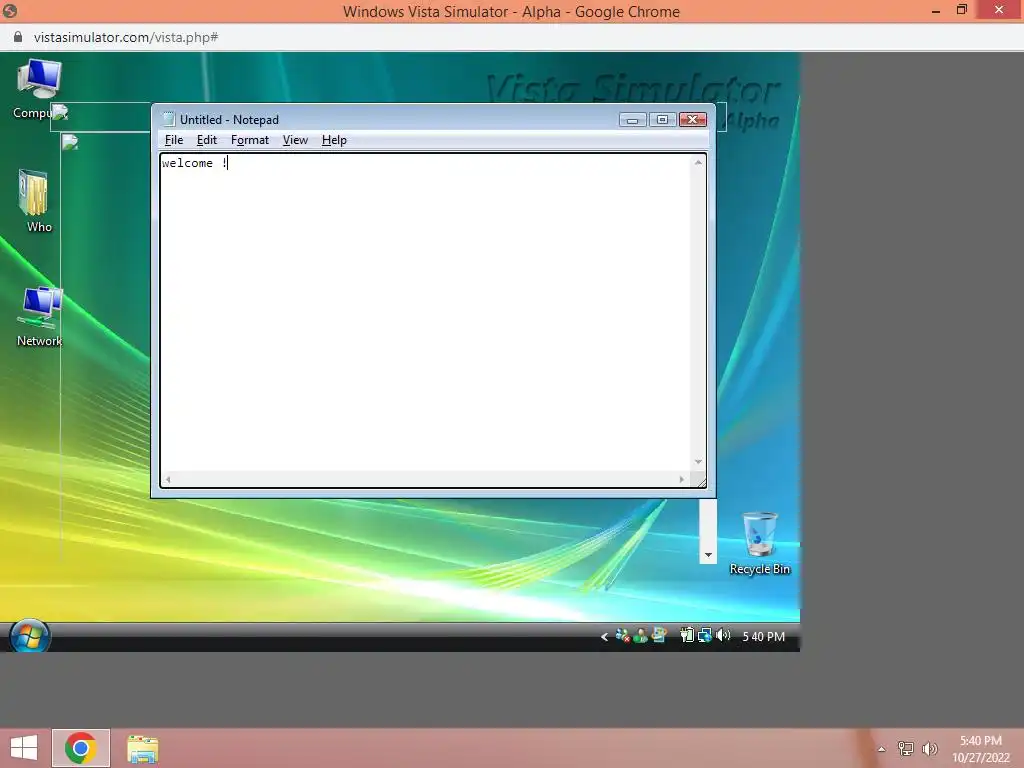Click the lock icon in address bar
The height and width of the screenshot is (768, 1024).
pos(18,37)
